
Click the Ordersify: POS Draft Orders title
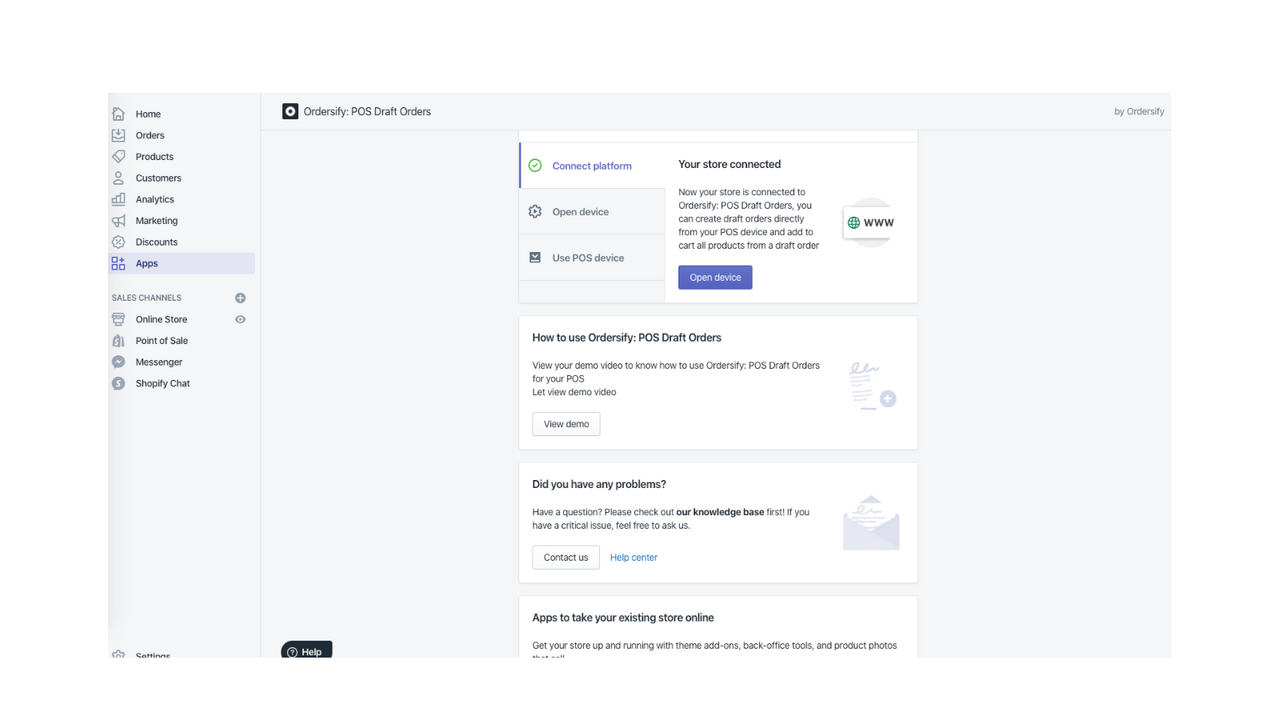click(x=367, y=112)
